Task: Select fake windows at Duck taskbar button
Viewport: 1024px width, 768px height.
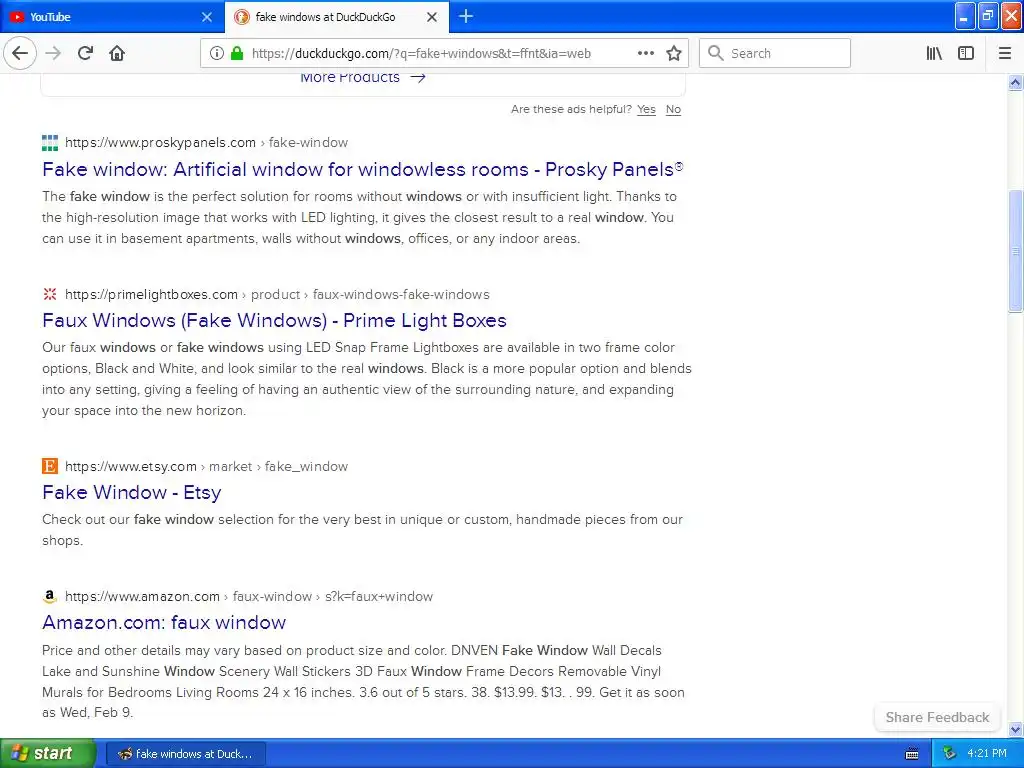Action: coord(185,754)
